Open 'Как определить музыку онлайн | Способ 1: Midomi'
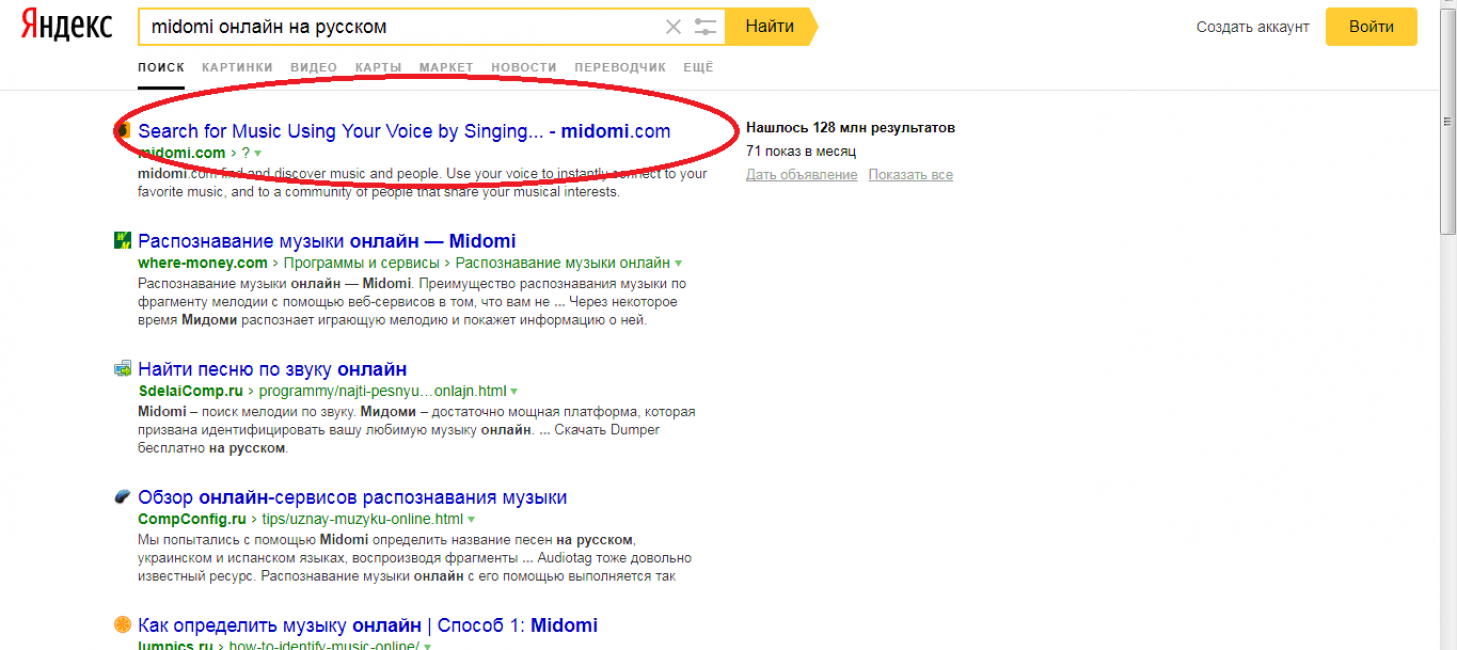The image size is (1457, 650). tap(368, 626)
